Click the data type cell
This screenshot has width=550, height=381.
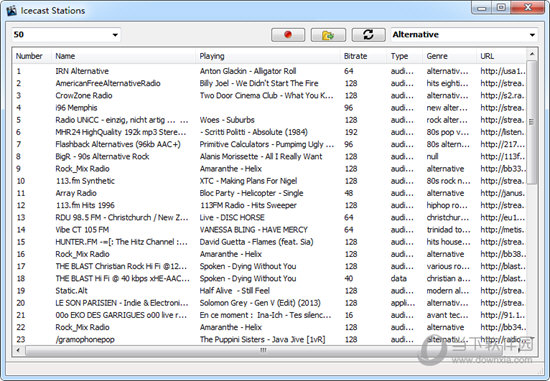point(399,279)
